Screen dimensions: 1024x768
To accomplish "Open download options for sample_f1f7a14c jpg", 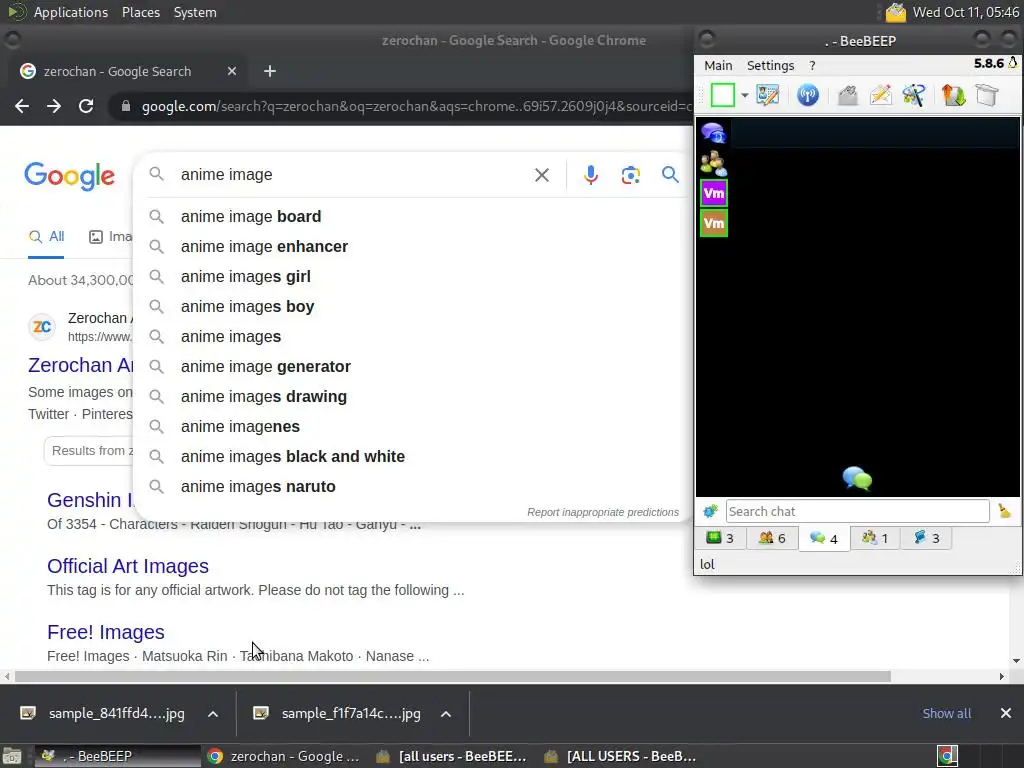I will tap(446, 714).
